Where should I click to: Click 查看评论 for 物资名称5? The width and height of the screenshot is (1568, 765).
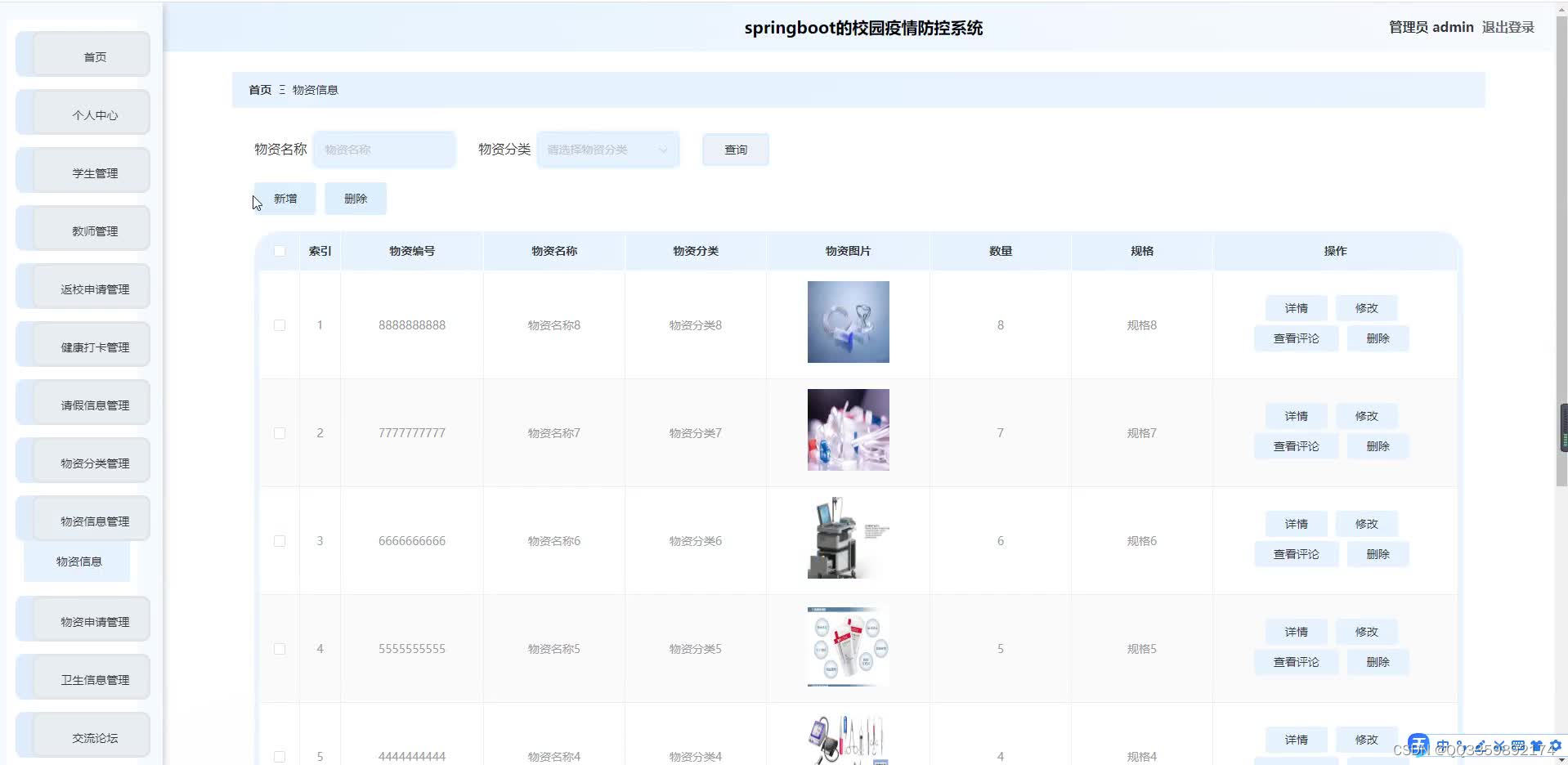click(x=1297, y=662)
